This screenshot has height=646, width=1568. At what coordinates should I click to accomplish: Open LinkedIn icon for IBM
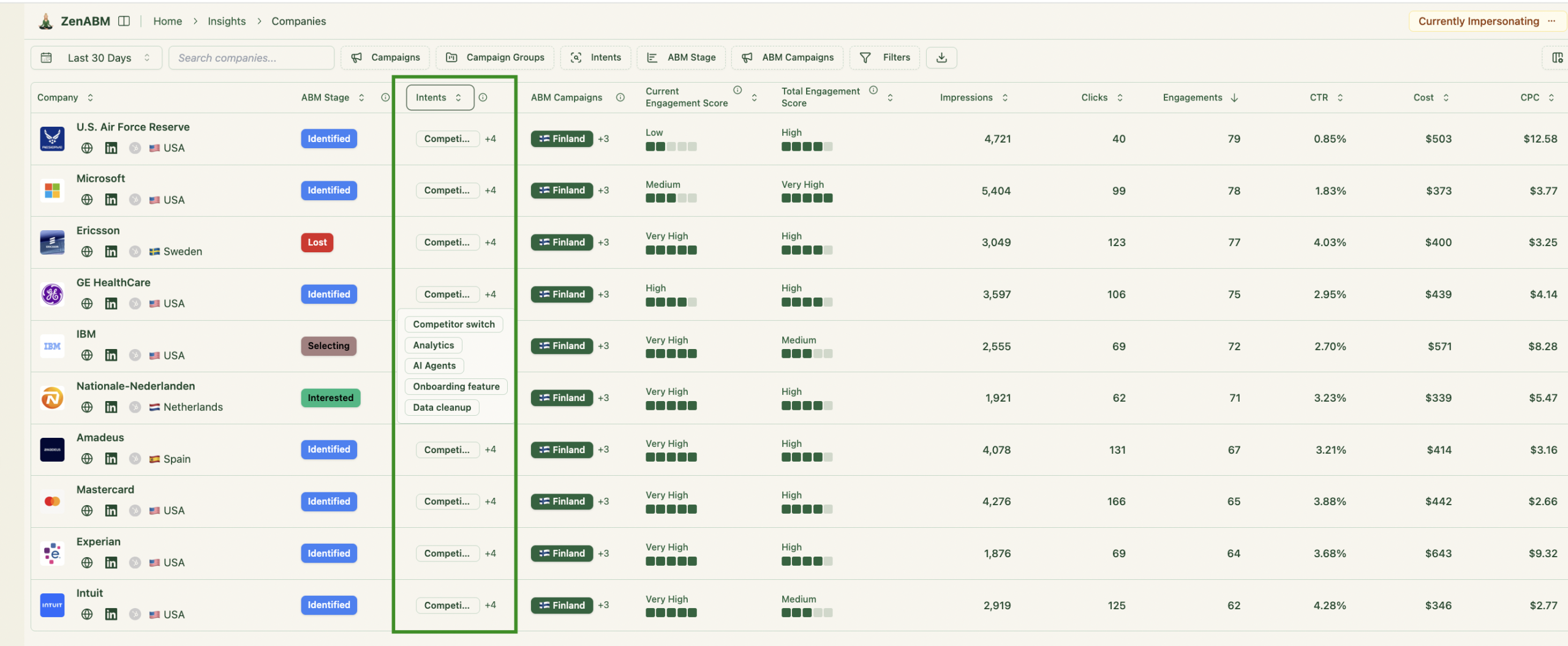(x=111, y=355)
